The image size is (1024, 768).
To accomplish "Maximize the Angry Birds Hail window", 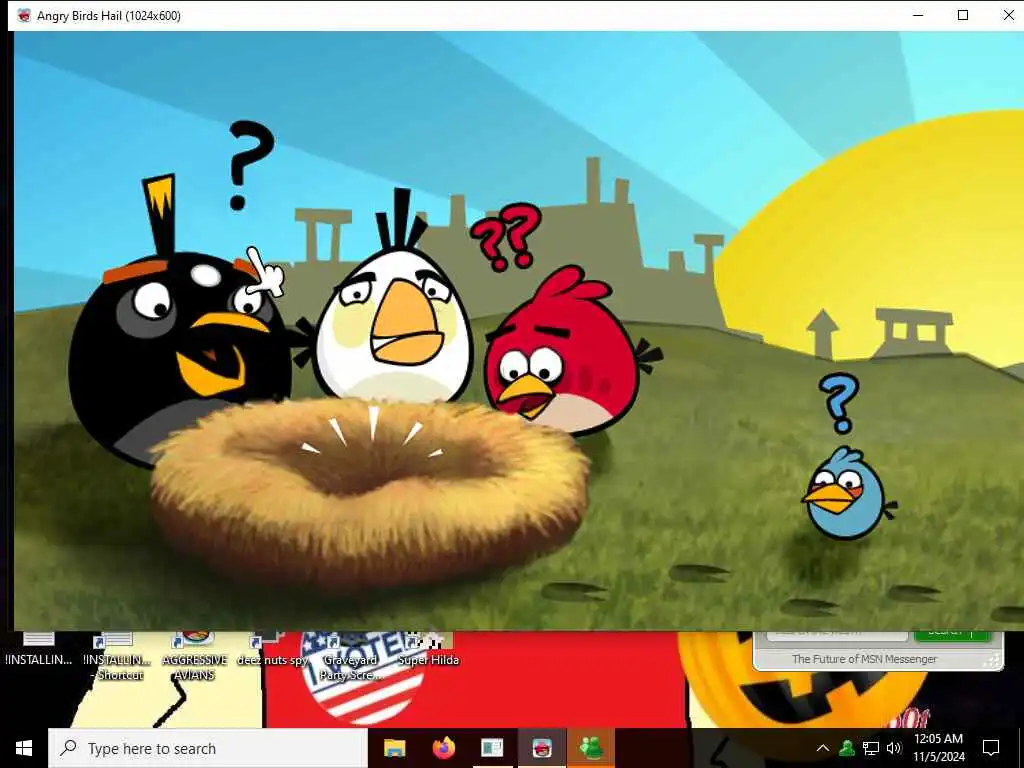I will click(x=963, y=15).
